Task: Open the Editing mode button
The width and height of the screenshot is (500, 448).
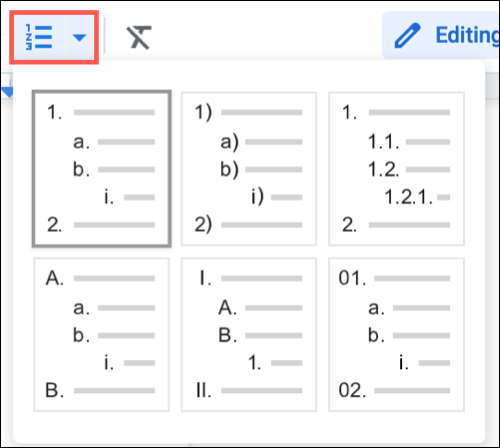Action: [x=441, y=35]
